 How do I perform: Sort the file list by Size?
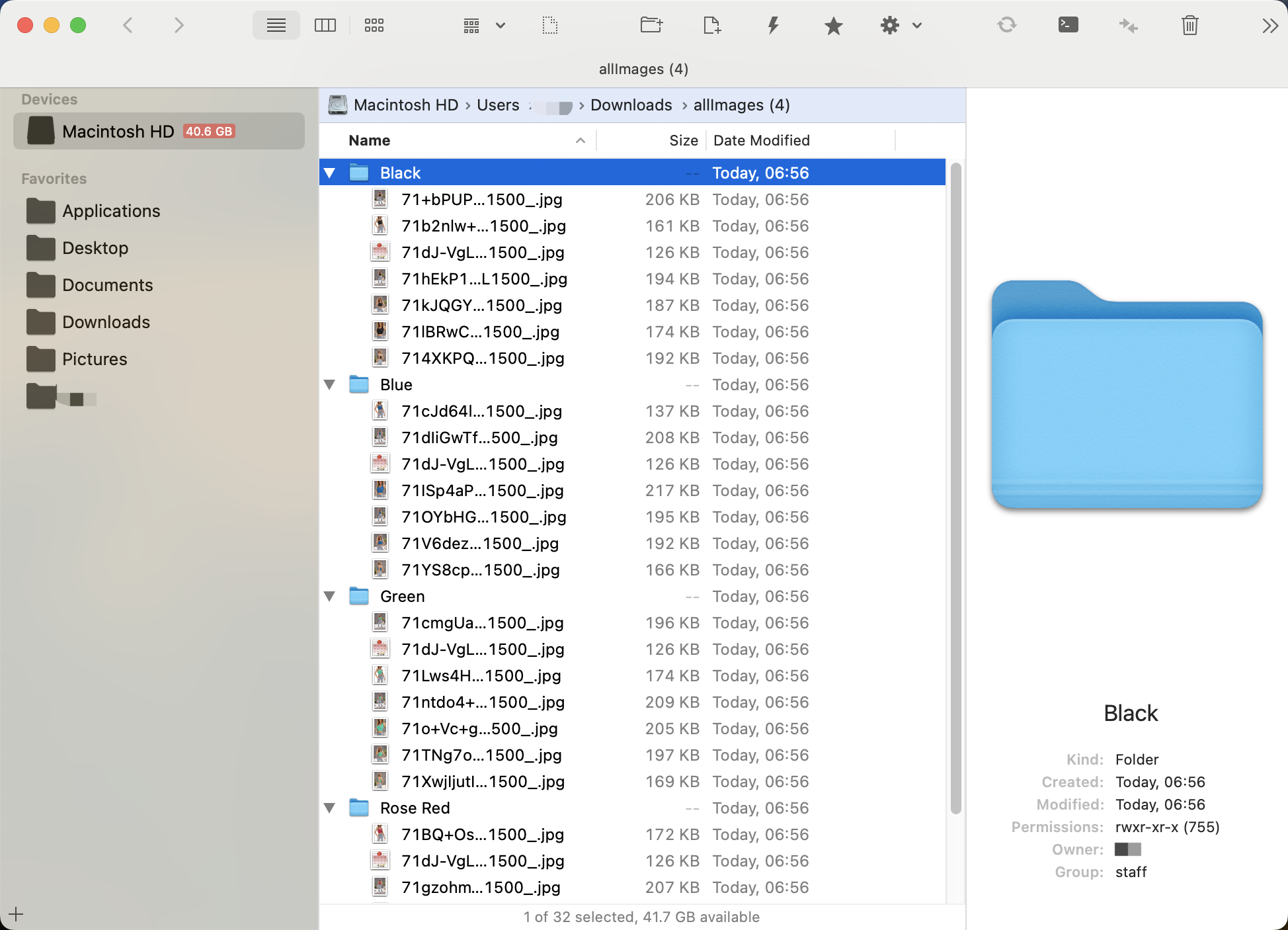683,140
